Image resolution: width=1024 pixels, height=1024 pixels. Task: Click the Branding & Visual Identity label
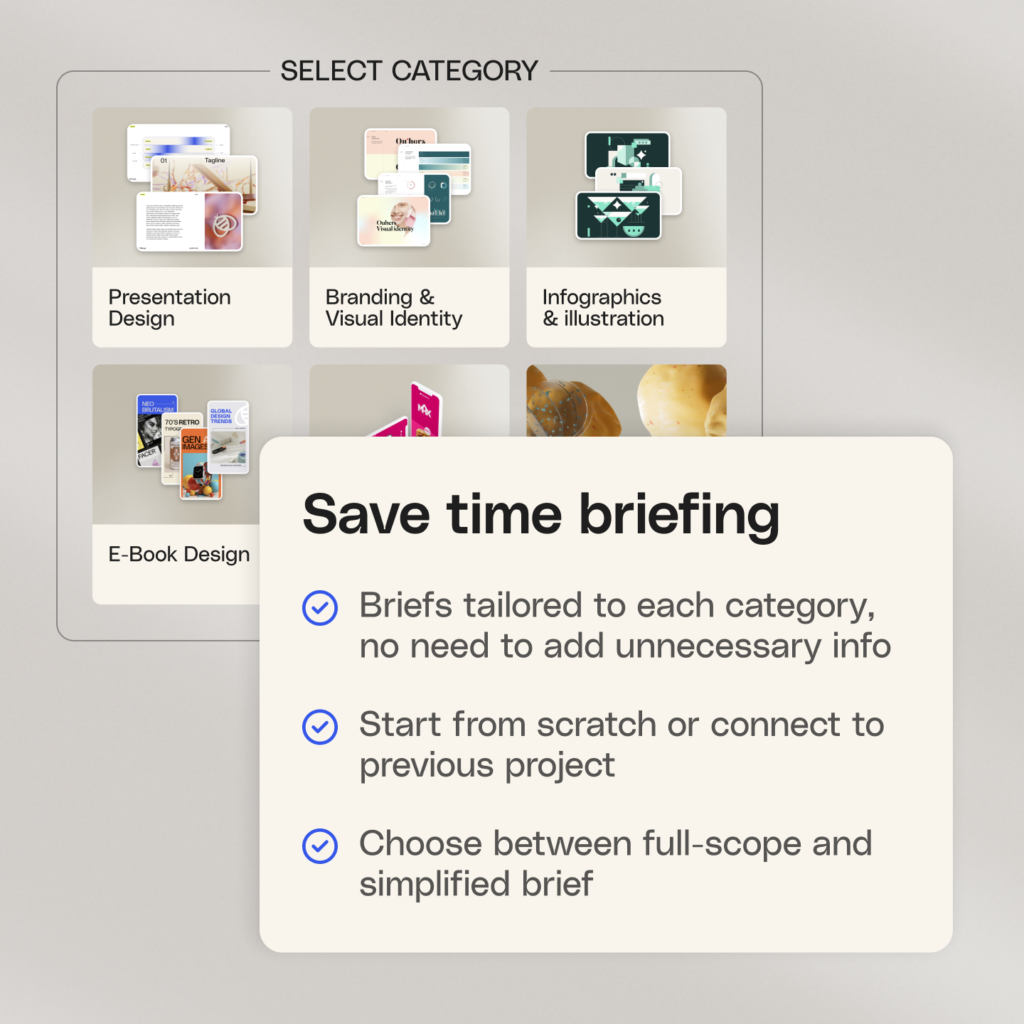[394, 308]
